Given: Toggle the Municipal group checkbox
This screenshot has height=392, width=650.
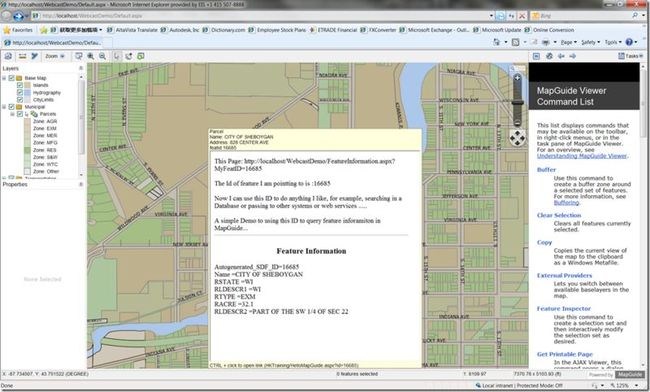Looking at the screenshot, I should [x=12, y=106].
